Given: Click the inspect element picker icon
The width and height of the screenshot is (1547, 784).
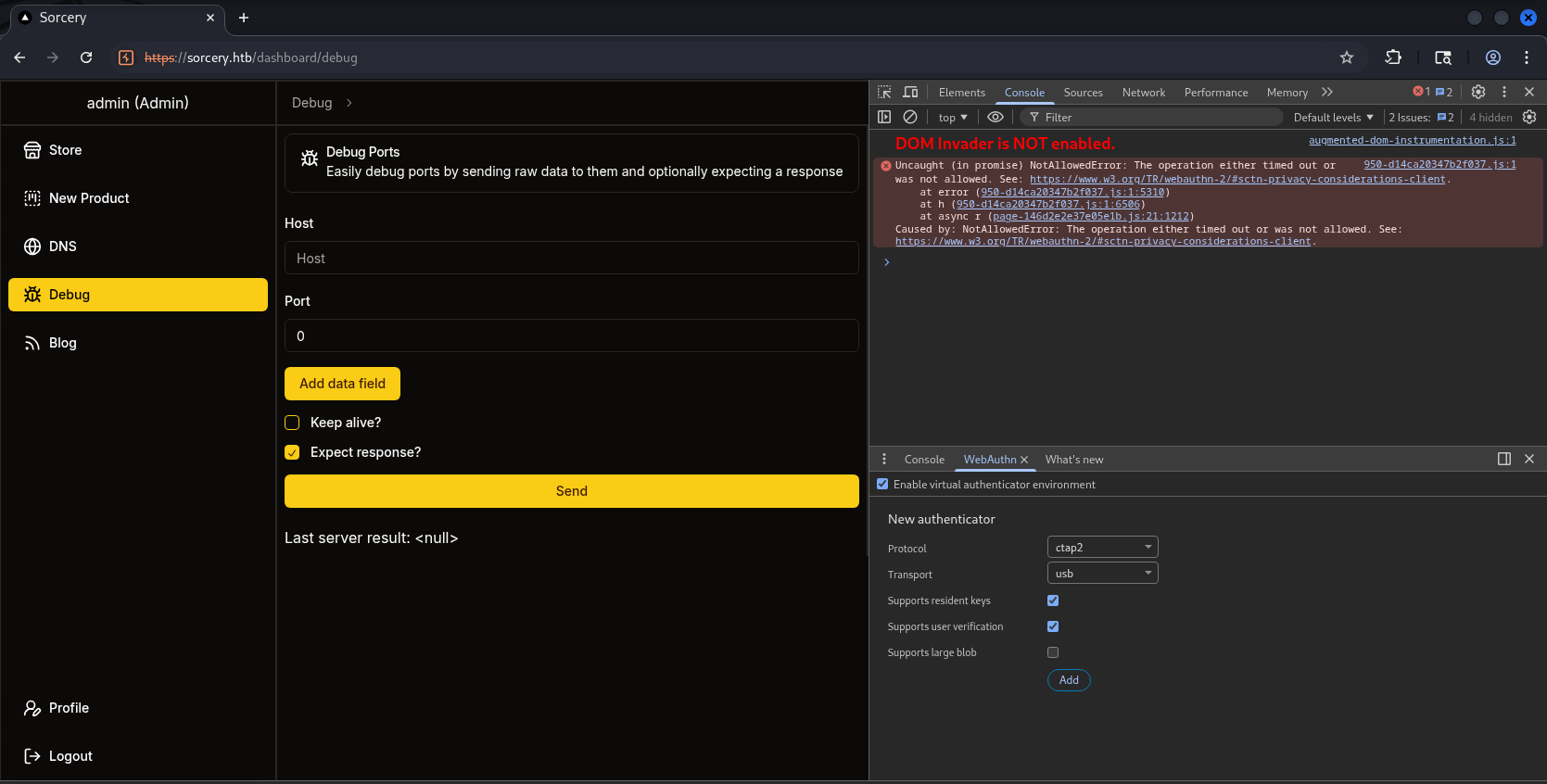Looking at the screenshot, I should click(884, 92).
